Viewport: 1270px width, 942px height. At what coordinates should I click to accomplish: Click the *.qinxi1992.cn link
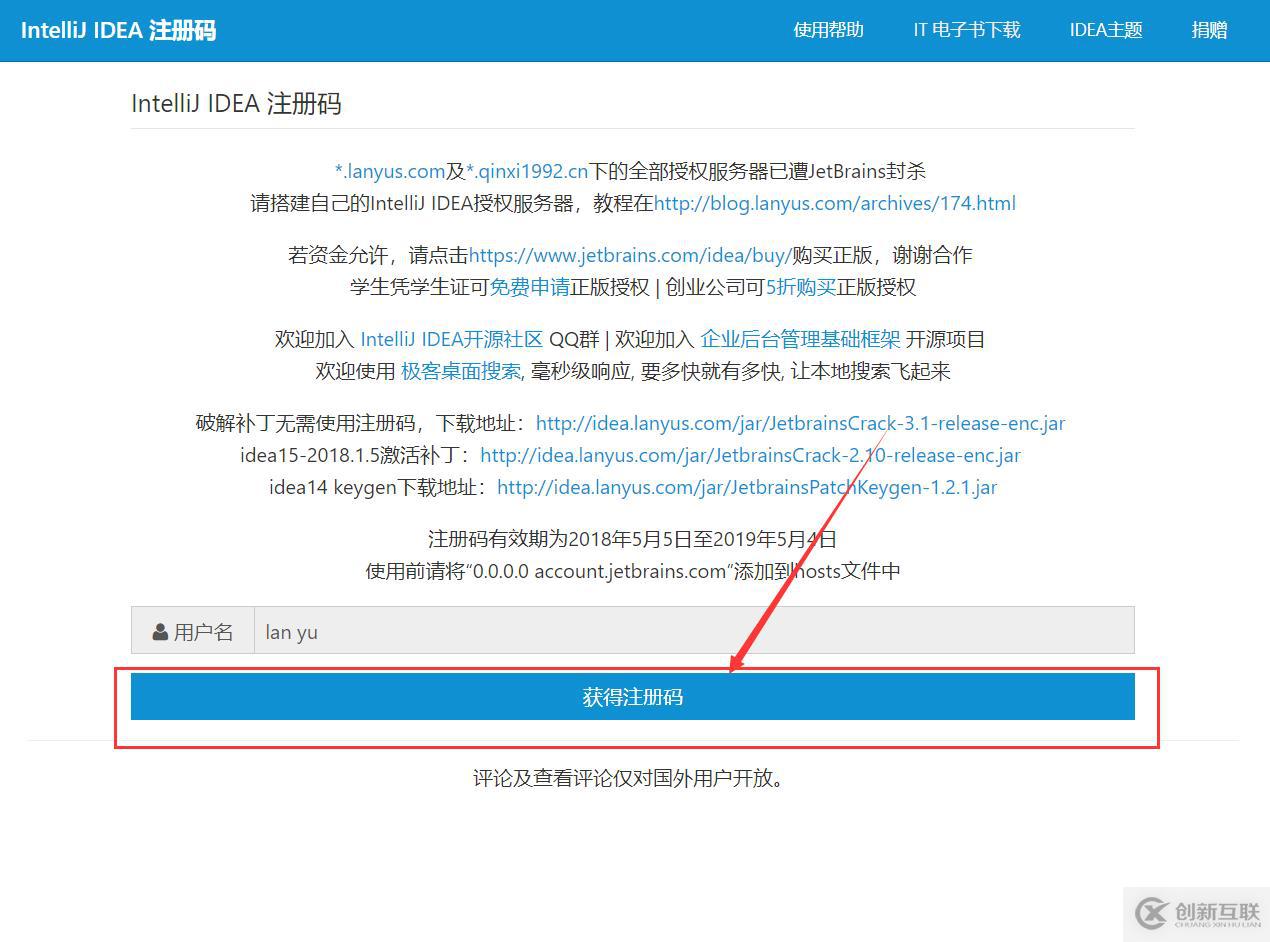[527, 171]
